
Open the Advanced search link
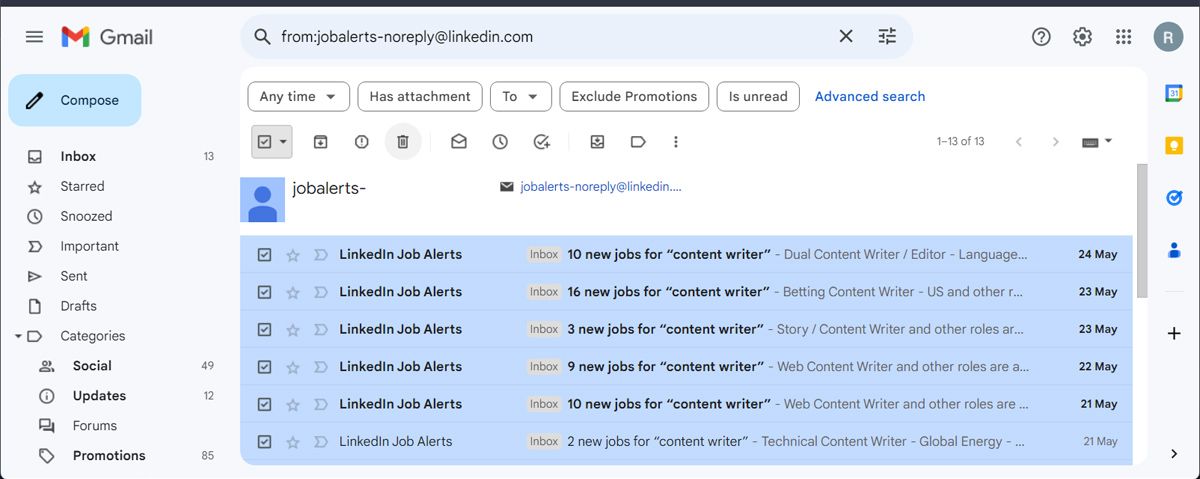point(870,97)
